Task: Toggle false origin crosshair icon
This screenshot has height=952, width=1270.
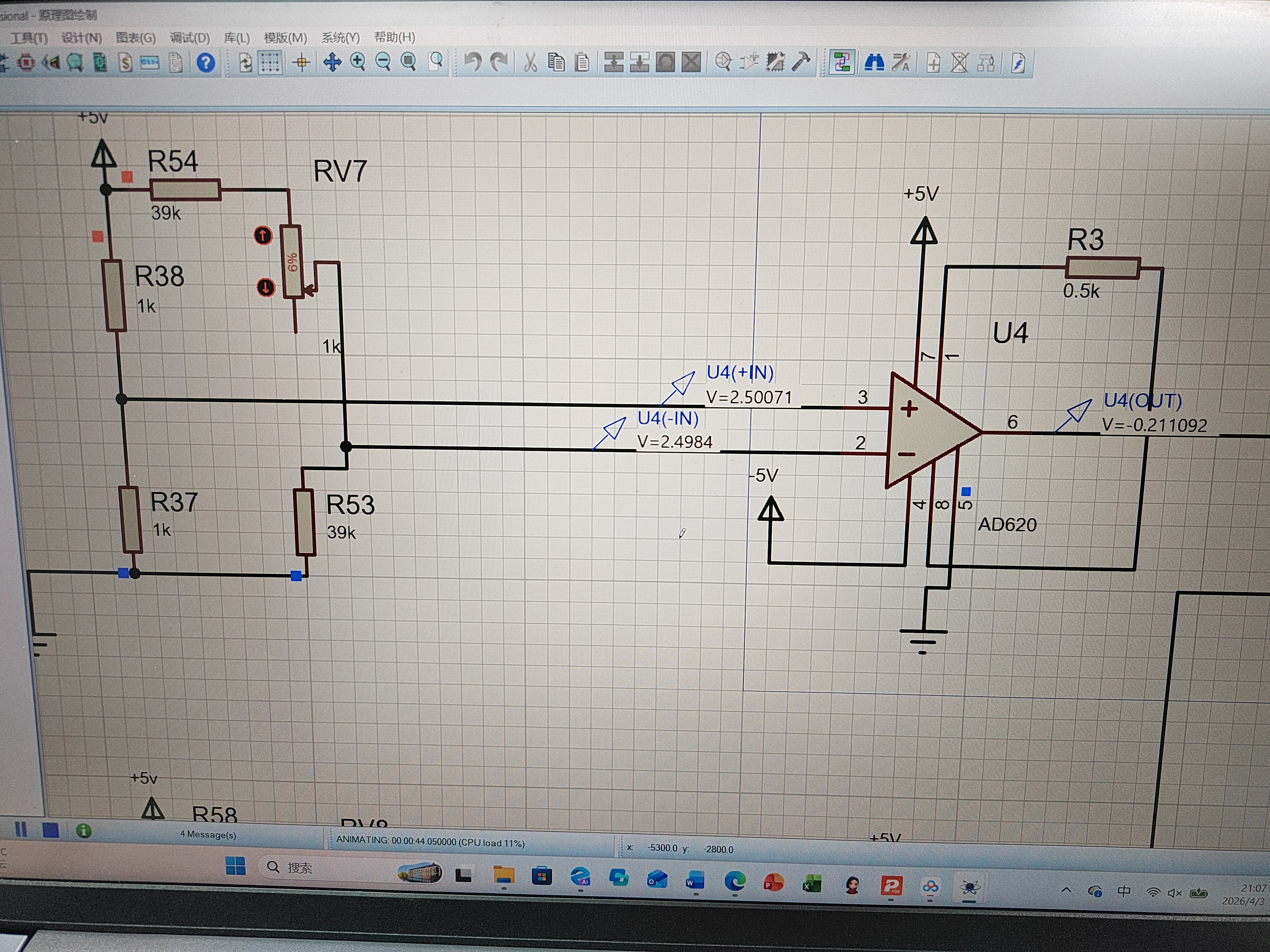Action: pyautogui.click(x=301, y=62)
